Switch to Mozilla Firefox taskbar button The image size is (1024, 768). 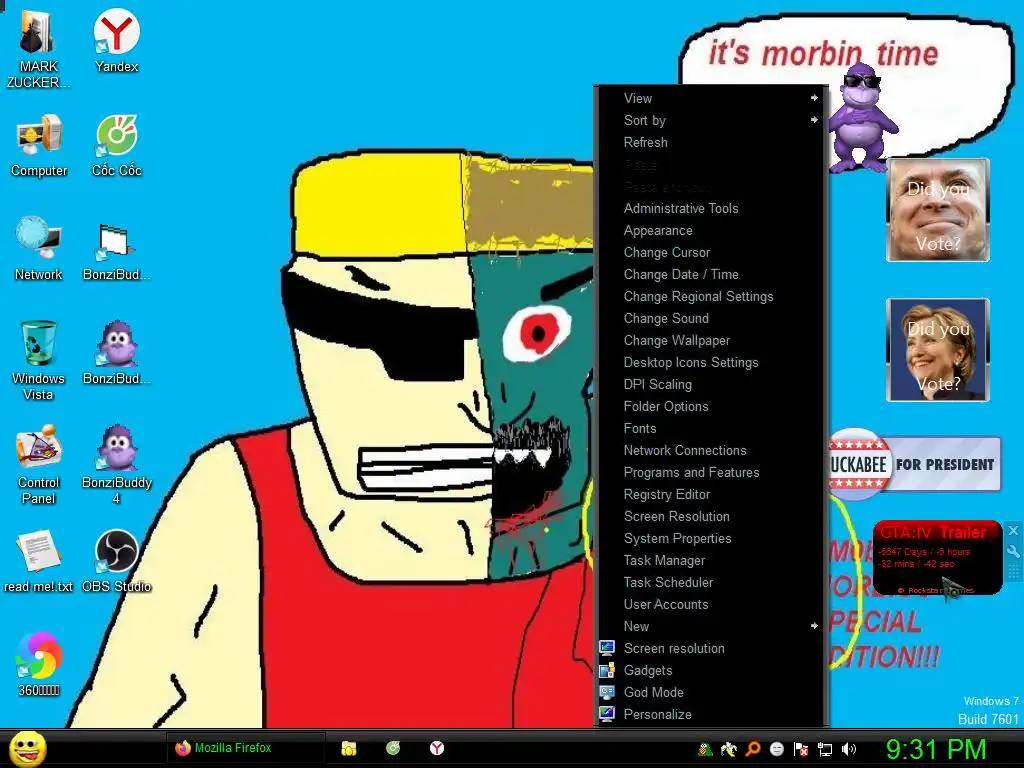pyautogui.click(x=244, y=748)
